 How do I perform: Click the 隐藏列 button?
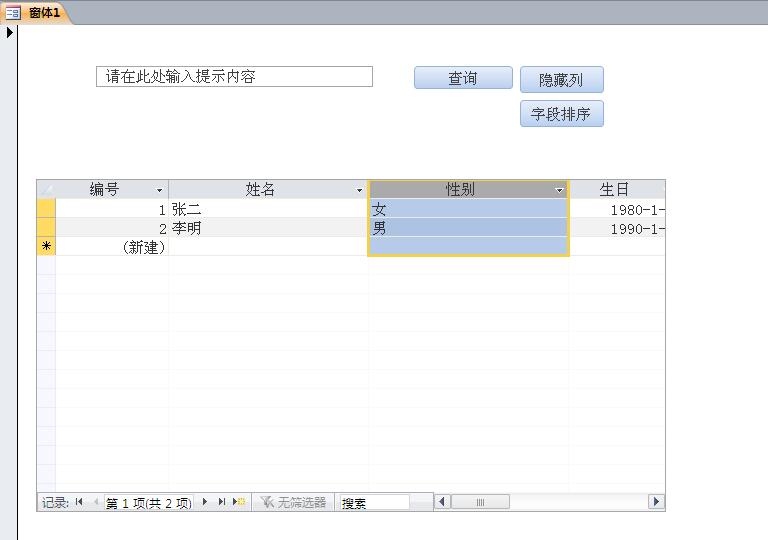[561, 79]
